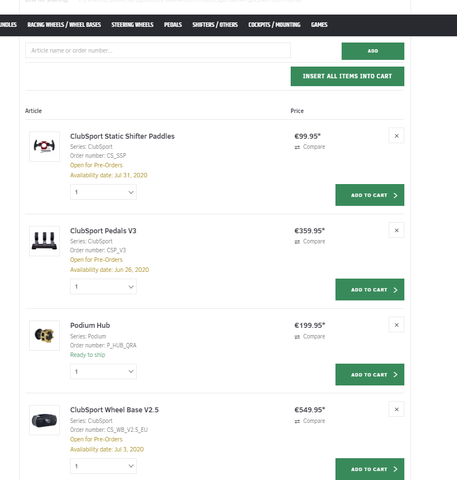Select the price €549.95 text

309,410
